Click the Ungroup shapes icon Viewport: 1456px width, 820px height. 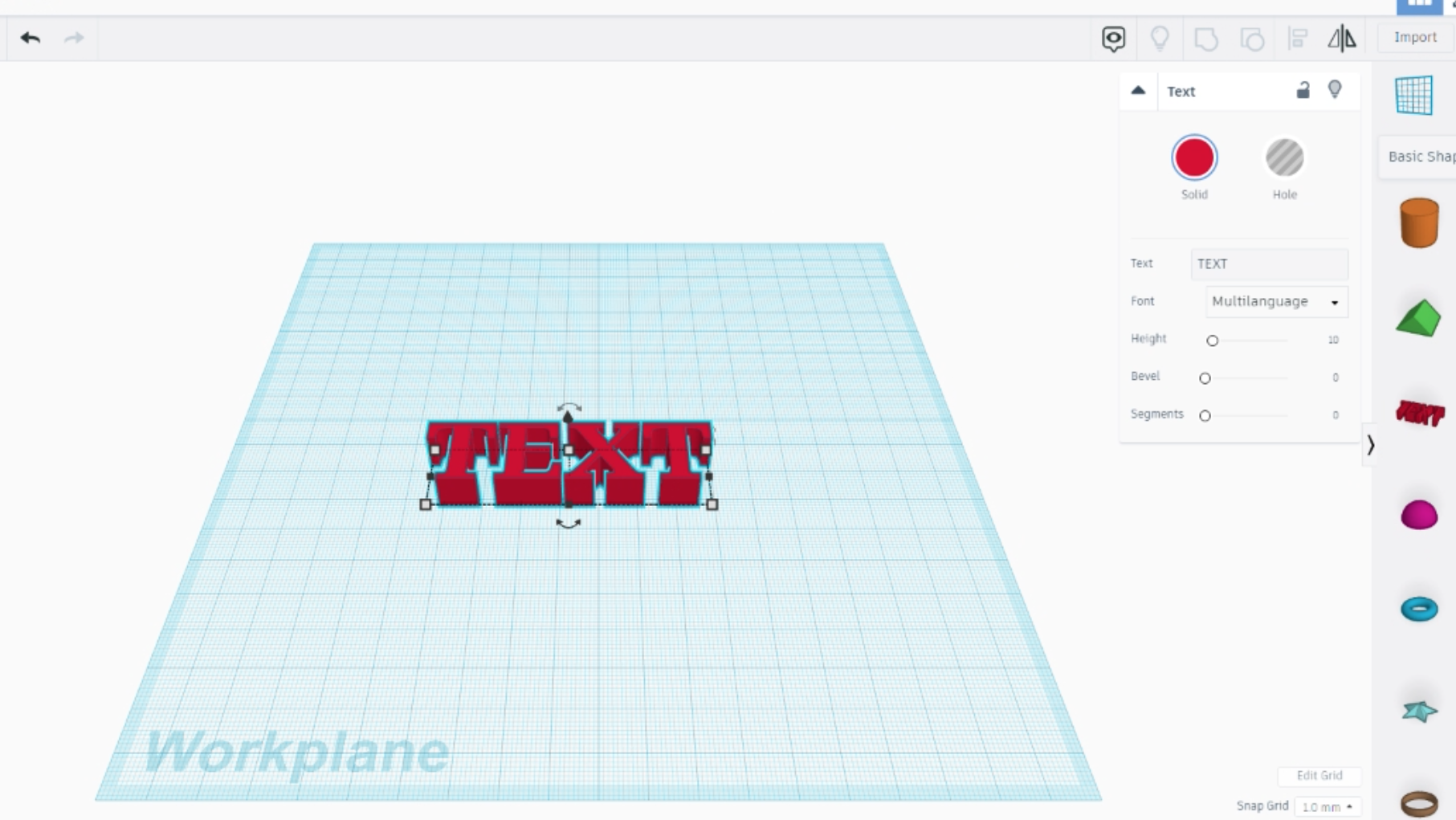tap(1252, 39)
